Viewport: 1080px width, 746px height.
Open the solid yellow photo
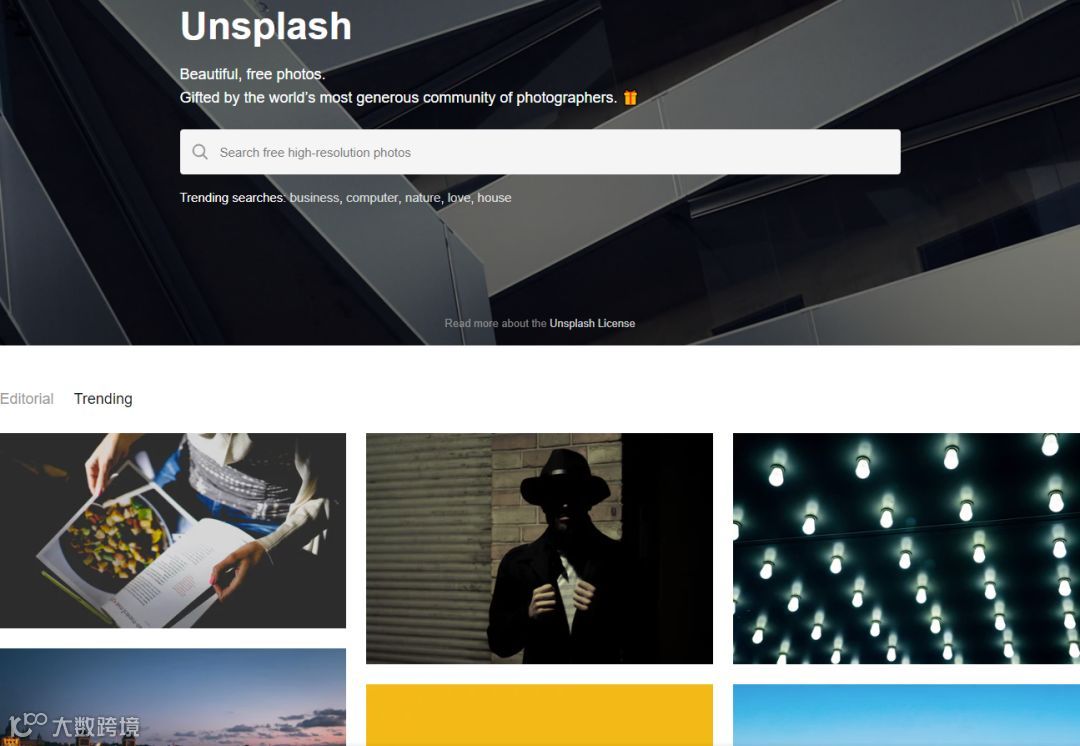point(539,715)
